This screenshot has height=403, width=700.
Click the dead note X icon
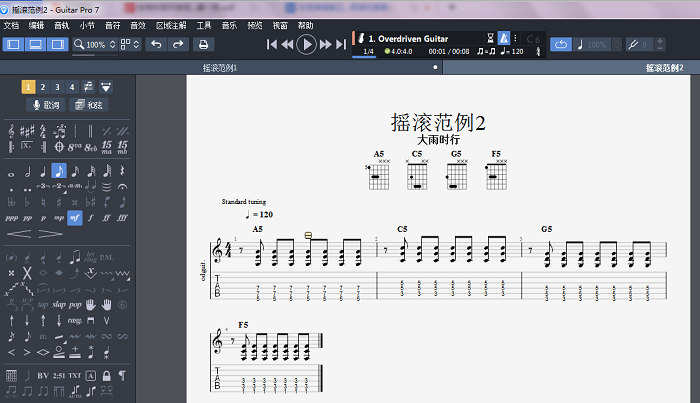(x=27, y=273)
